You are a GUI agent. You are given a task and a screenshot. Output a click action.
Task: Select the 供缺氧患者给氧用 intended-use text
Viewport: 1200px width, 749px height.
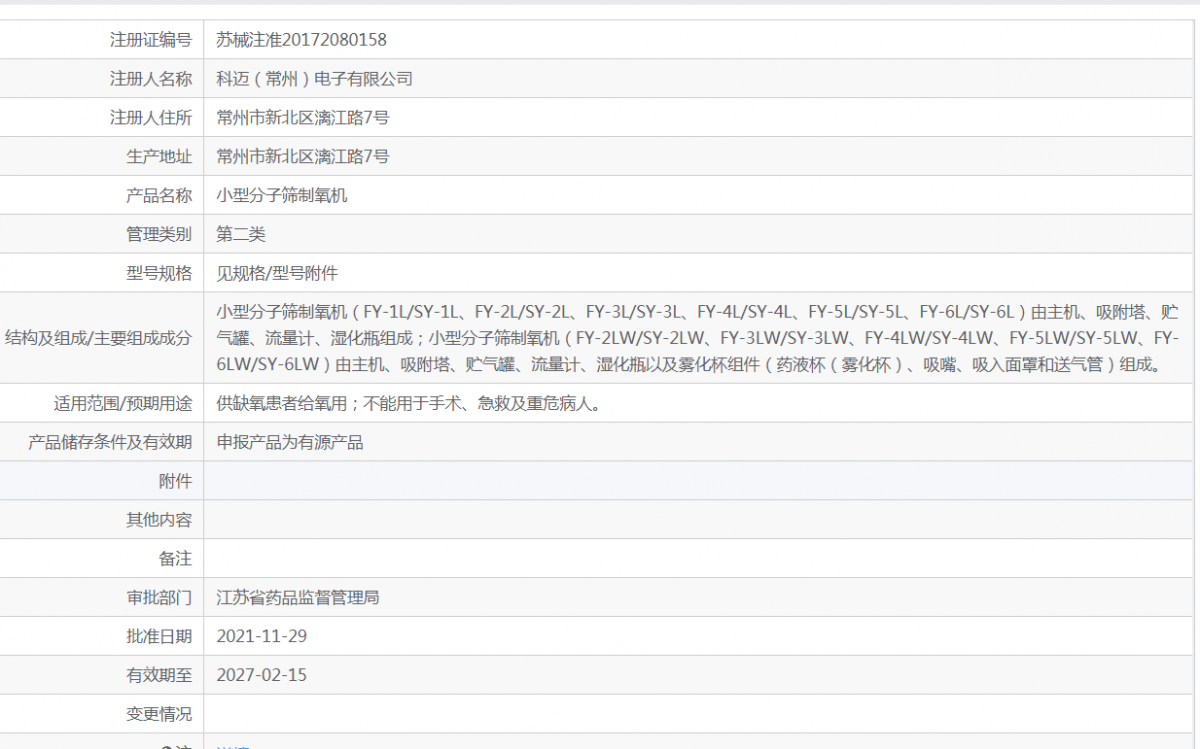(409, 404)
